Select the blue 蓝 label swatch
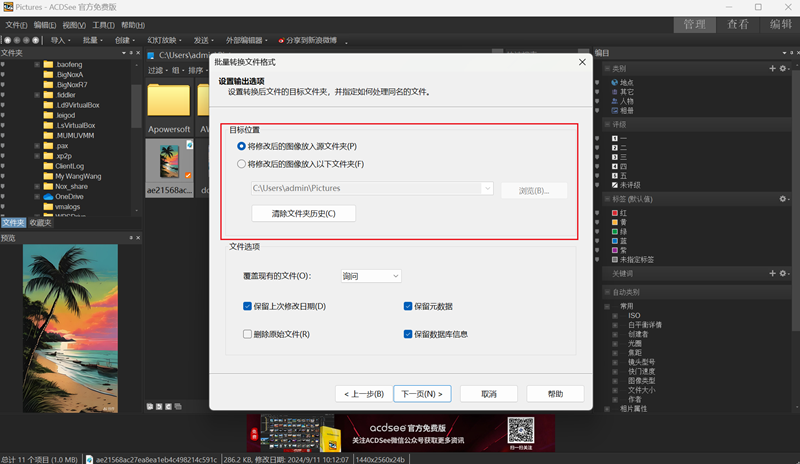This screenshot has width=800, height=464. coord(615,241)
